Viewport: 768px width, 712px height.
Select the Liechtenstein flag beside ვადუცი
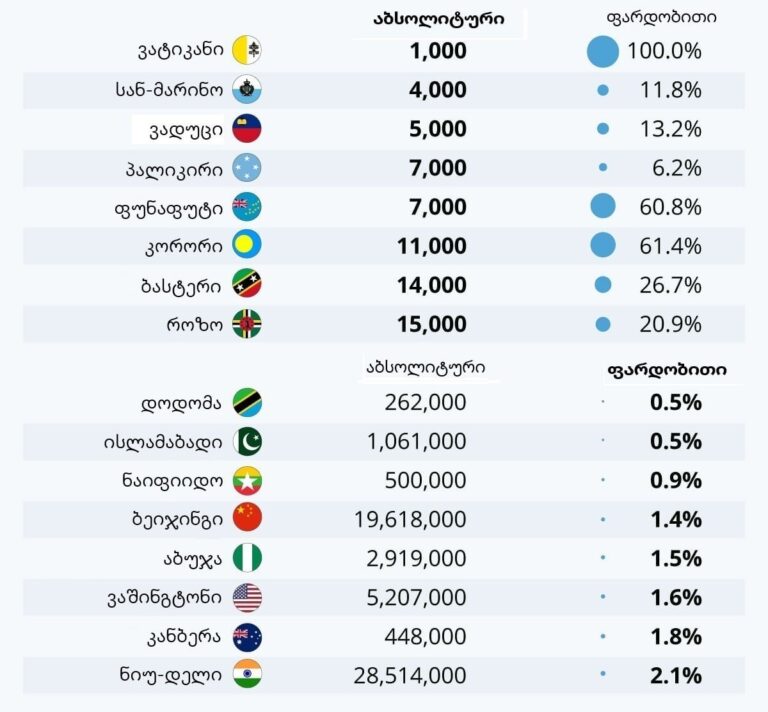246,129
